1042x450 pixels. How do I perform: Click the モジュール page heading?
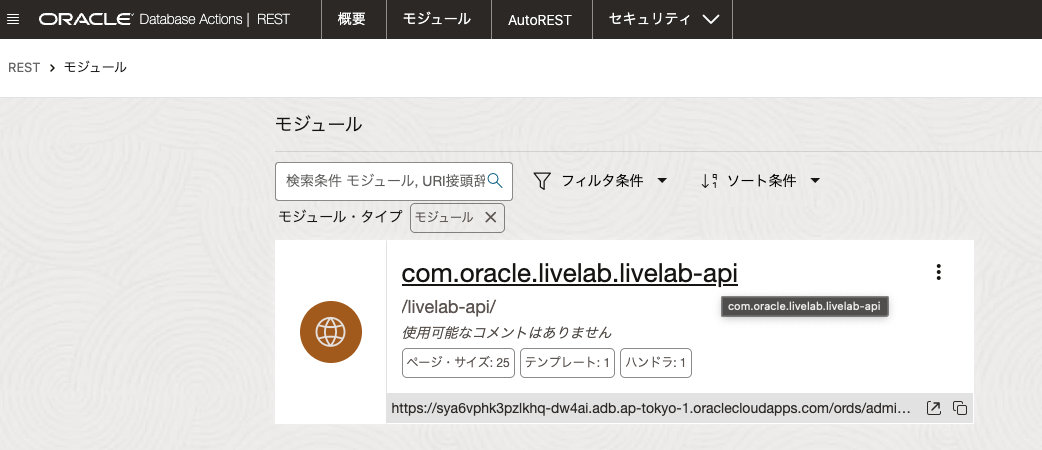tap(318, 124)
